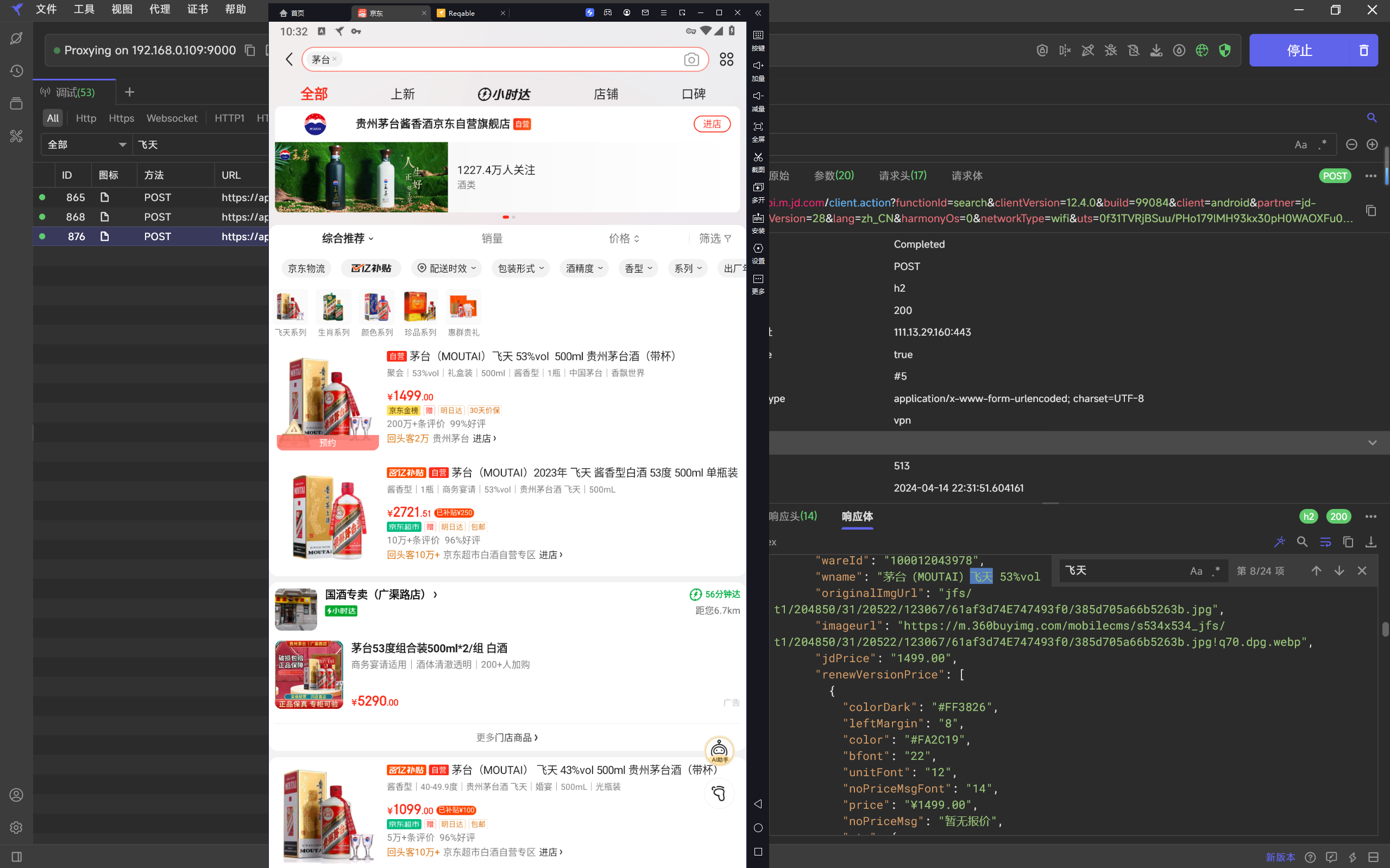Add a new tab next to 调试(53)
Viewport: 1390px width, 868px height.
pos(130,92)
